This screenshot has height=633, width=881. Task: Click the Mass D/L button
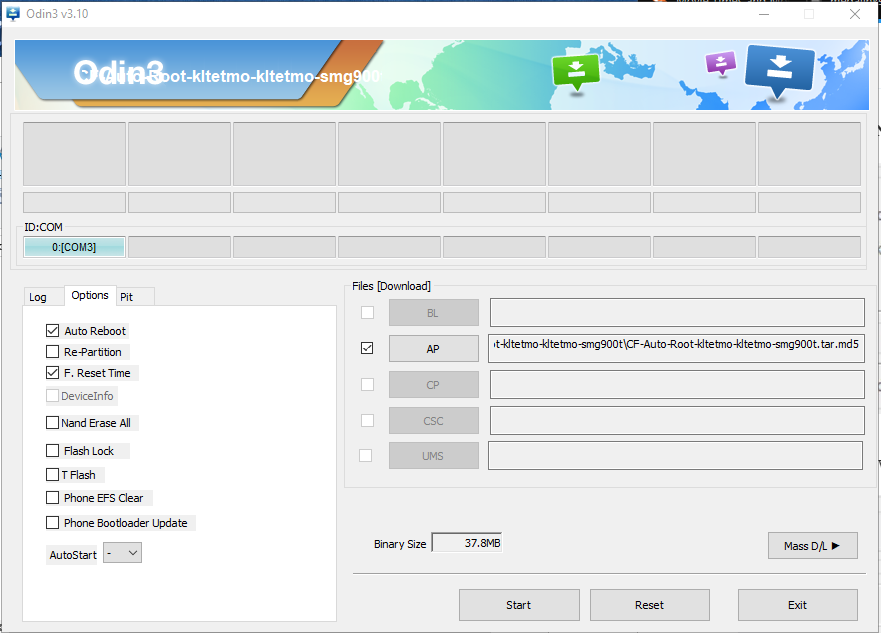tap(812, 545)
